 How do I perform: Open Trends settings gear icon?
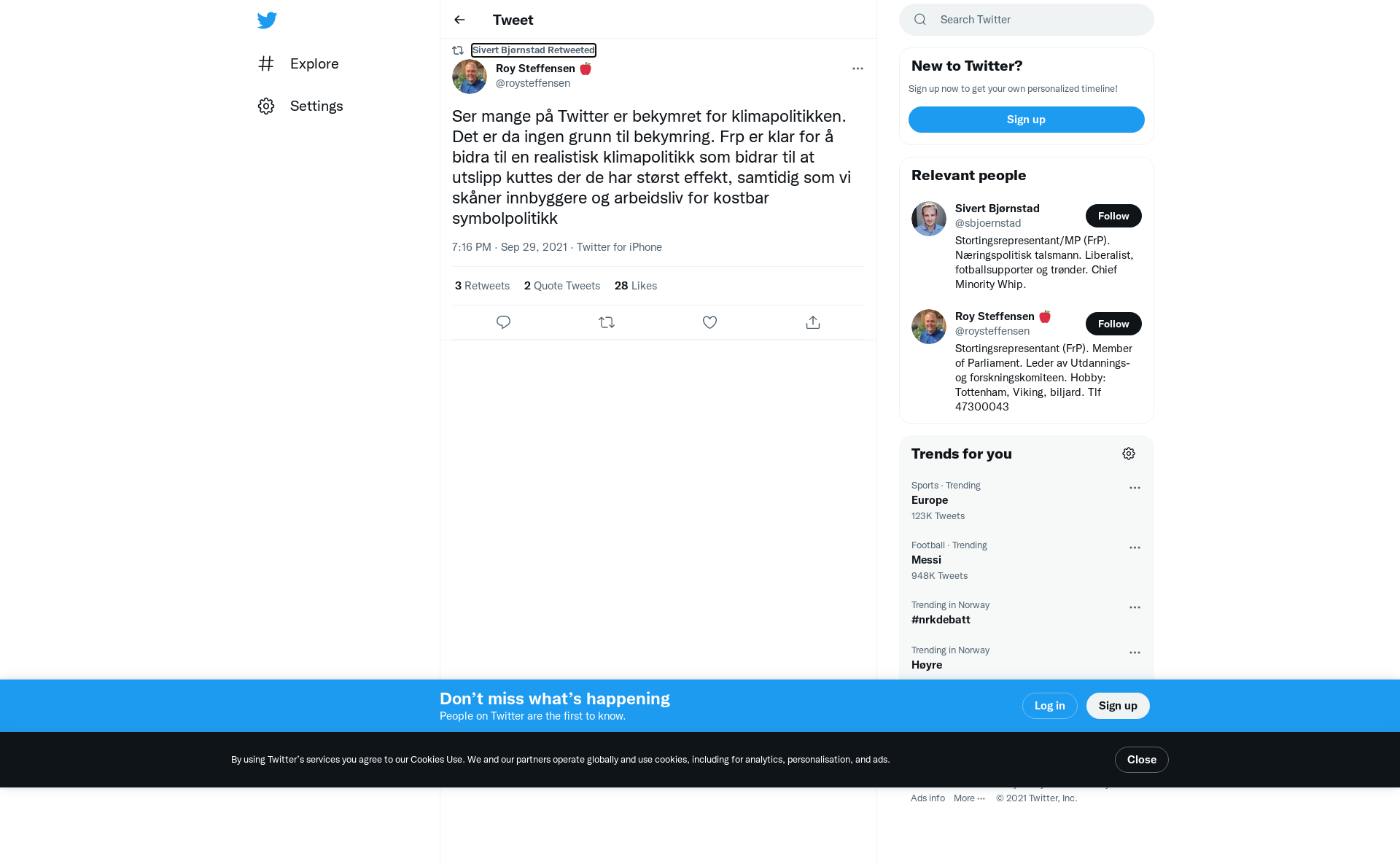tap(1129, 454)
